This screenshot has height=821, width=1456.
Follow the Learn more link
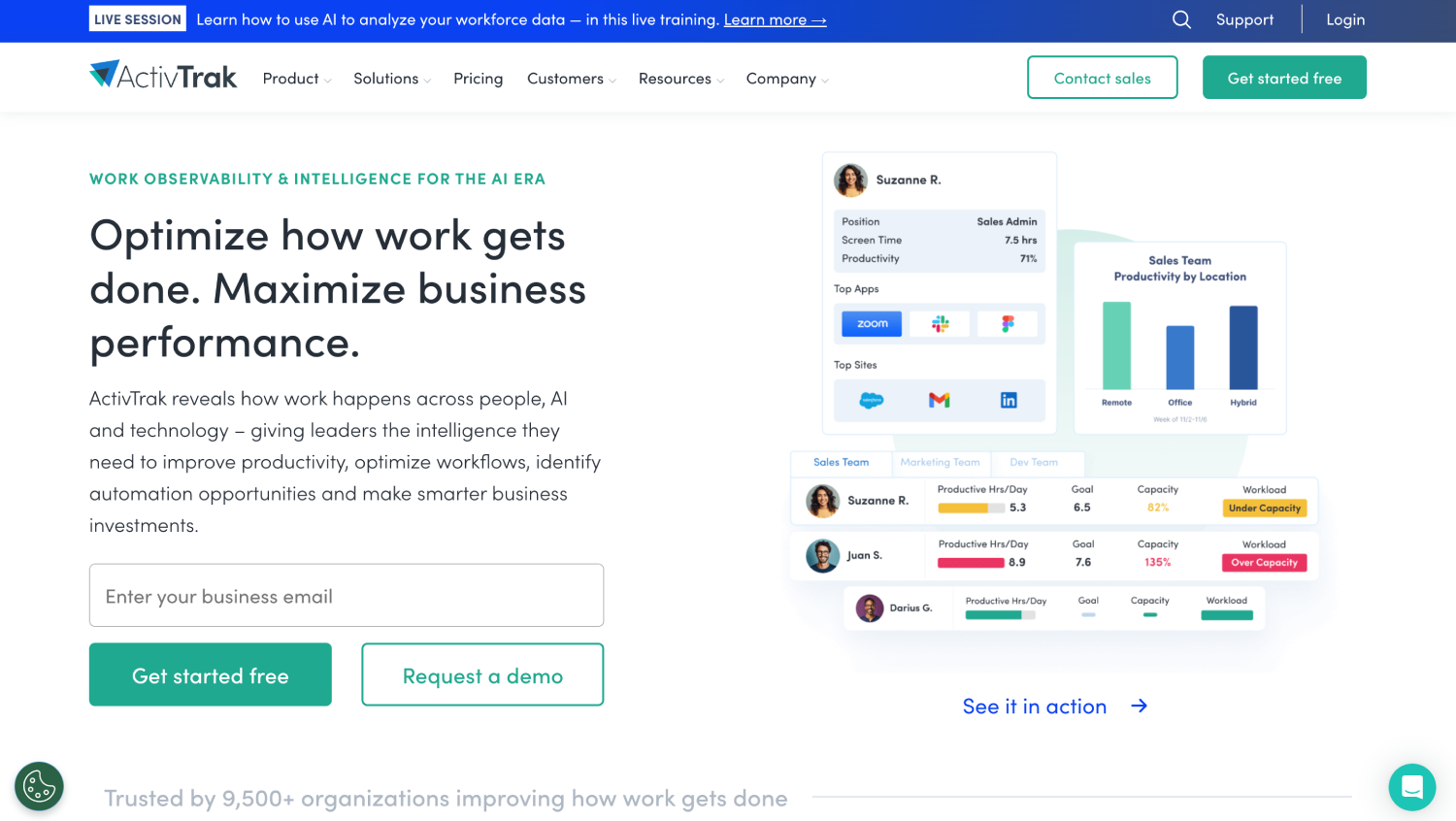pos(775,19)
